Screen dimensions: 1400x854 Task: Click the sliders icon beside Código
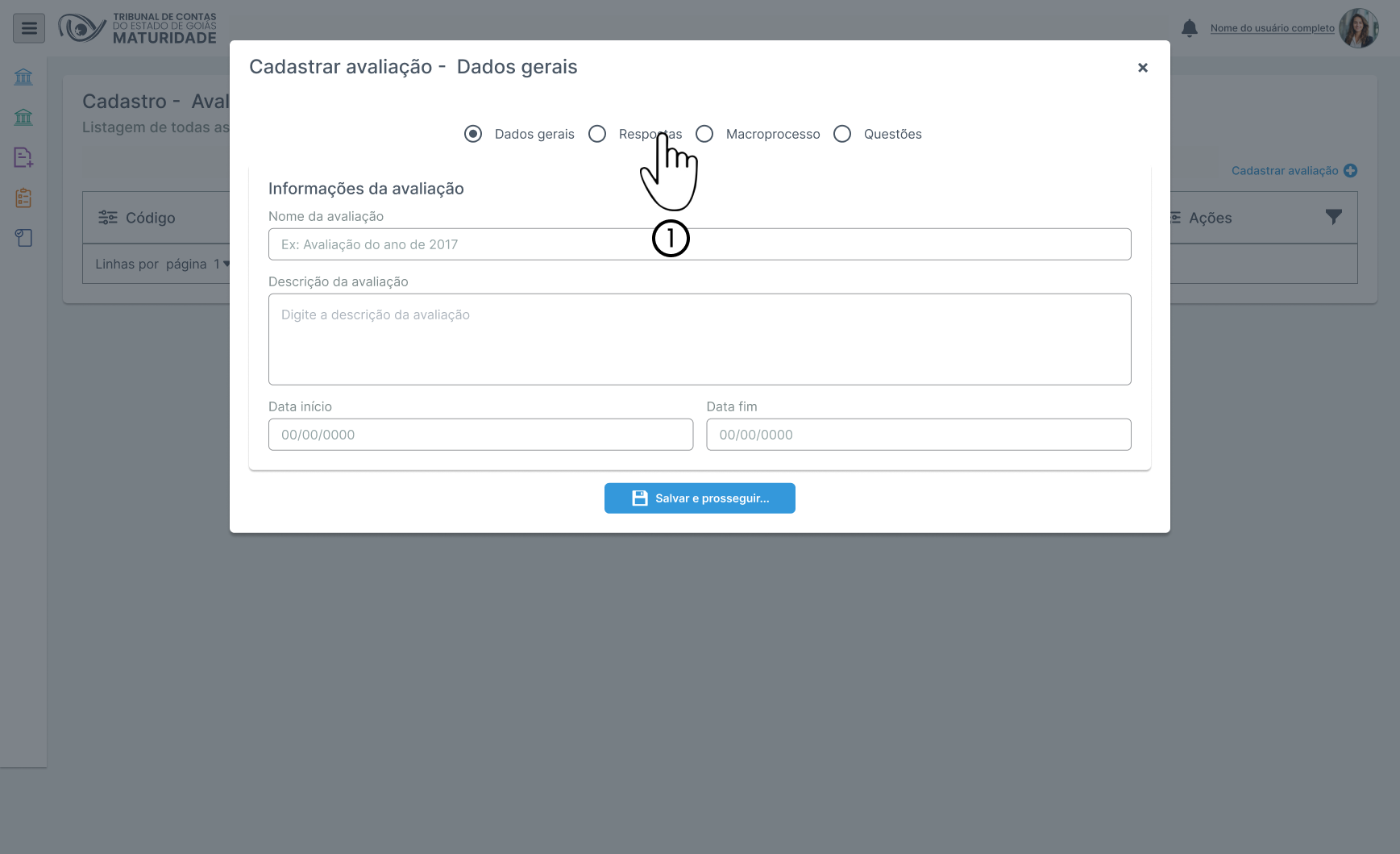coord(108,218)
